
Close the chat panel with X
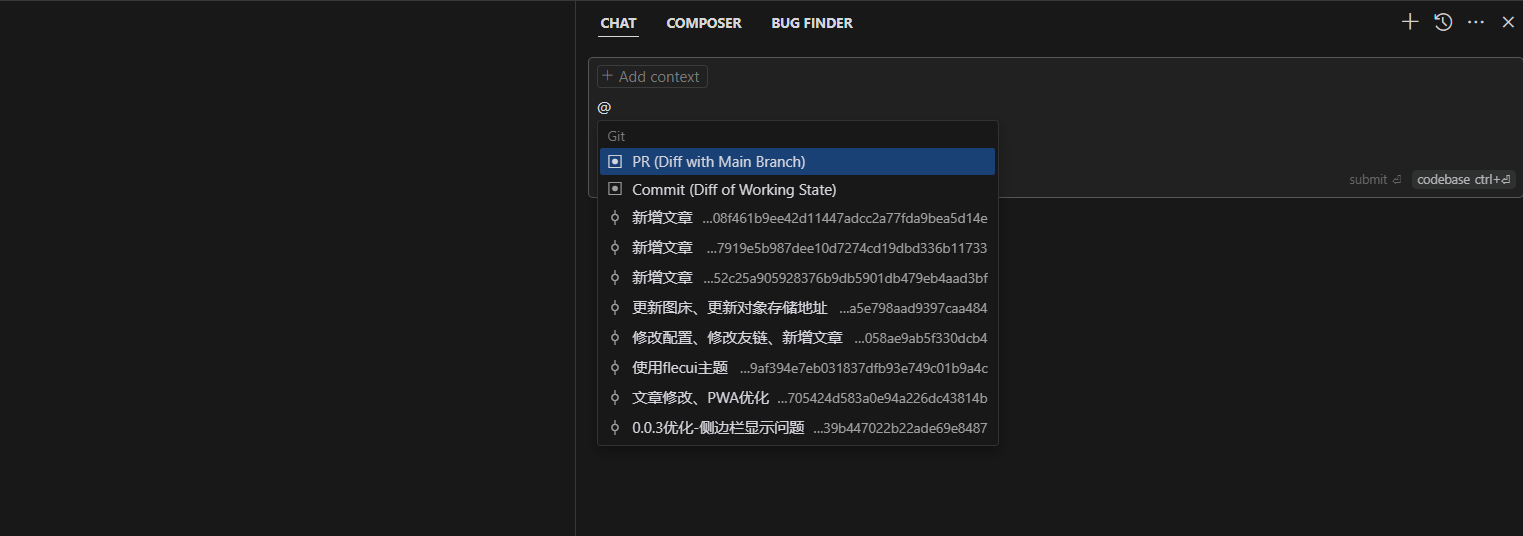pyautogui.click(x=1508, y=22)
